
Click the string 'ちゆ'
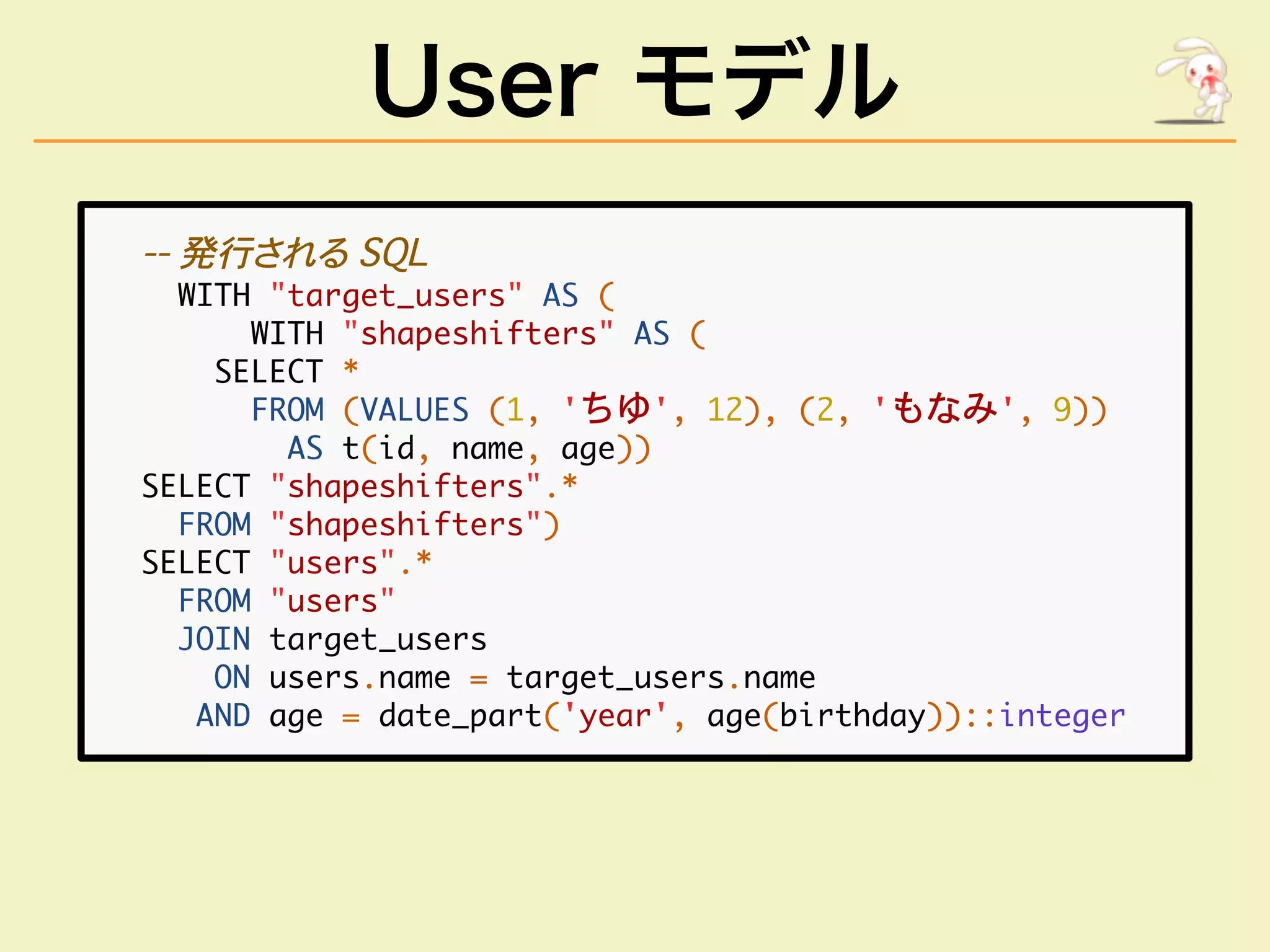pos(616,409)
